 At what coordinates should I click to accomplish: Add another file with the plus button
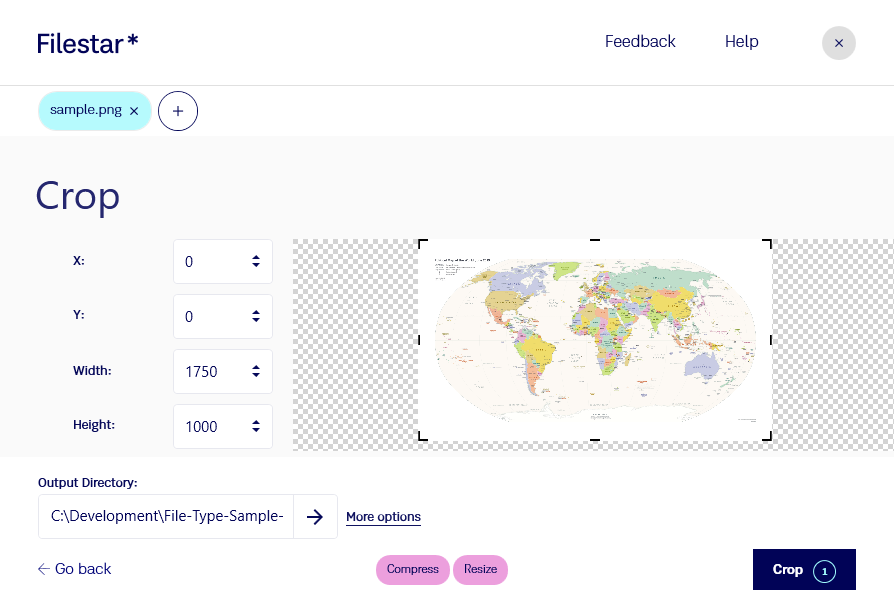pyautogui.click(x=178, y=111)
